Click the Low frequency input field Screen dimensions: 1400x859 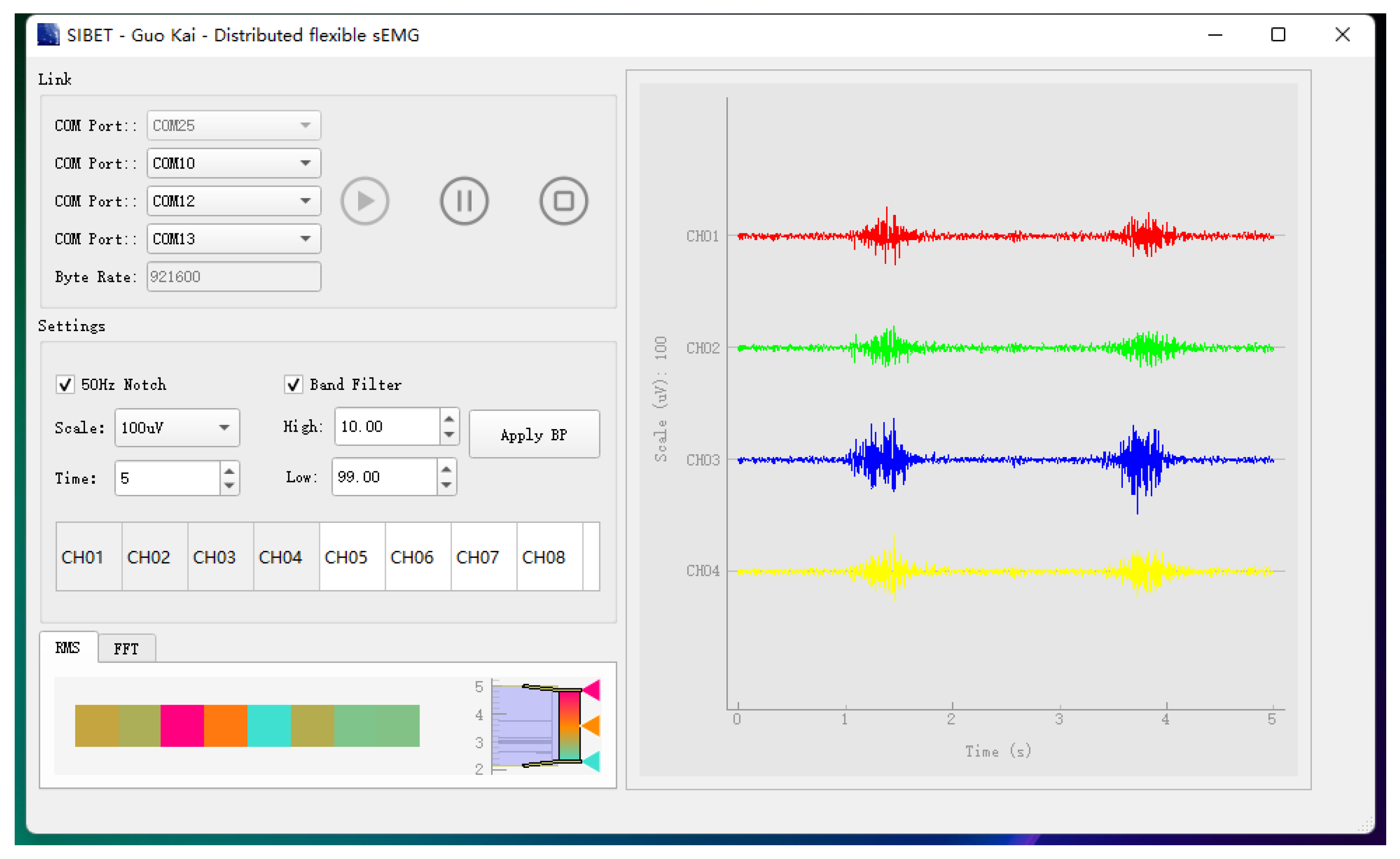(x=384, y=477)
